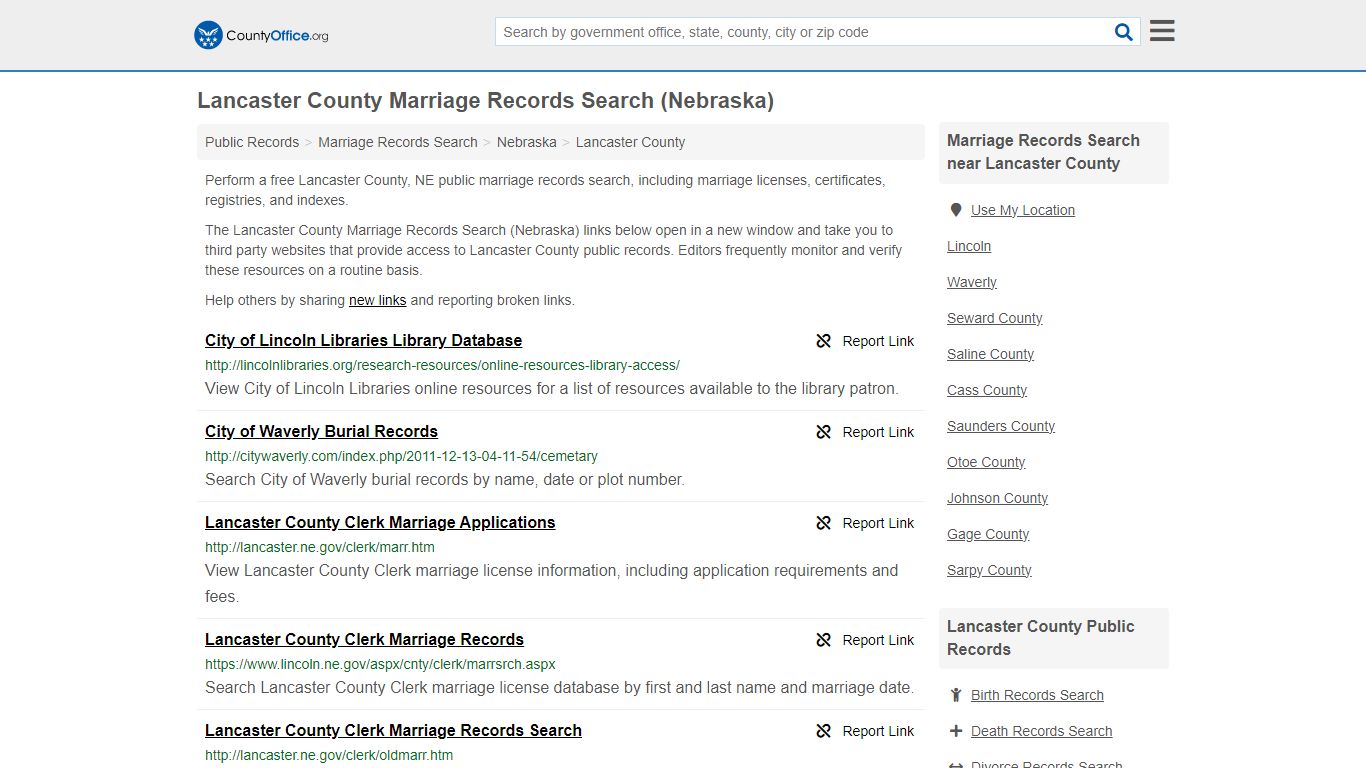Visit the lincolnlibraries.org URL

(x=442, y=365)
